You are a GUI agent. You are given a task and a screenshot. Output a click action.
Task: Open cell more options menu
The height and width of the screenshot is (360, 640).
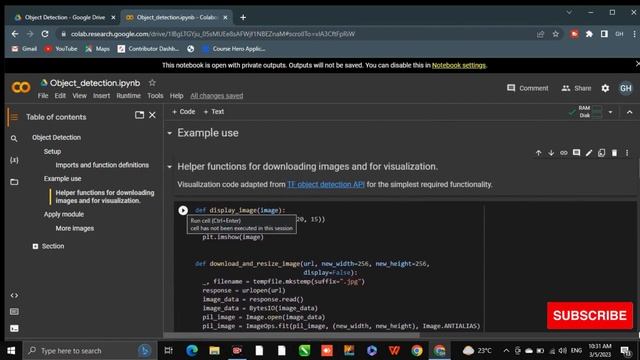click(627, 153)
